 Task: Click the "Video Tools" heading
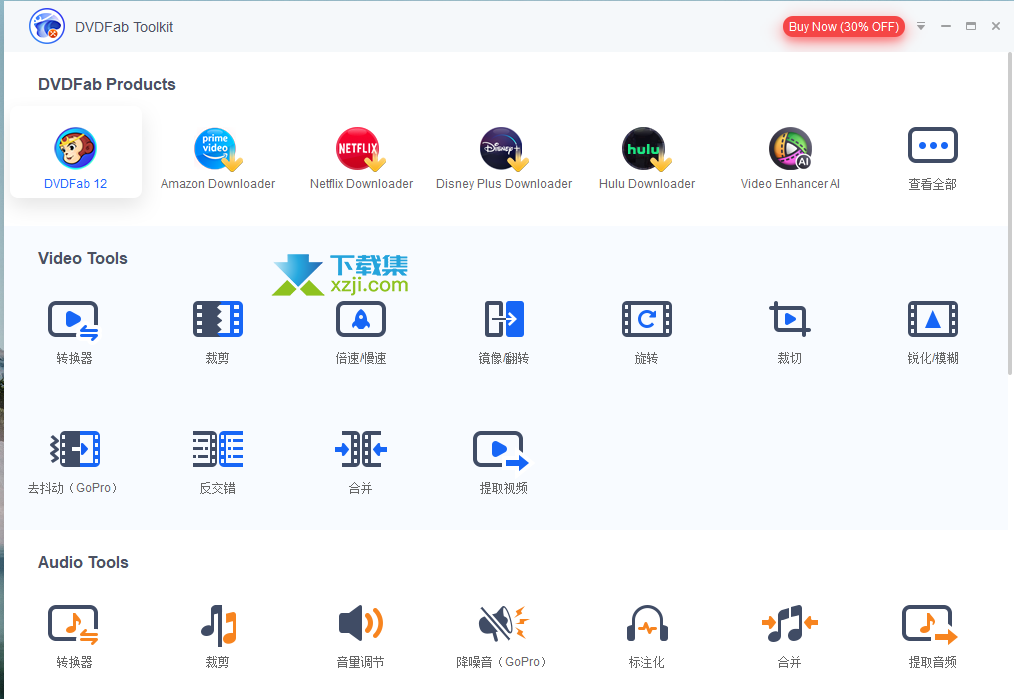(83, 259)
